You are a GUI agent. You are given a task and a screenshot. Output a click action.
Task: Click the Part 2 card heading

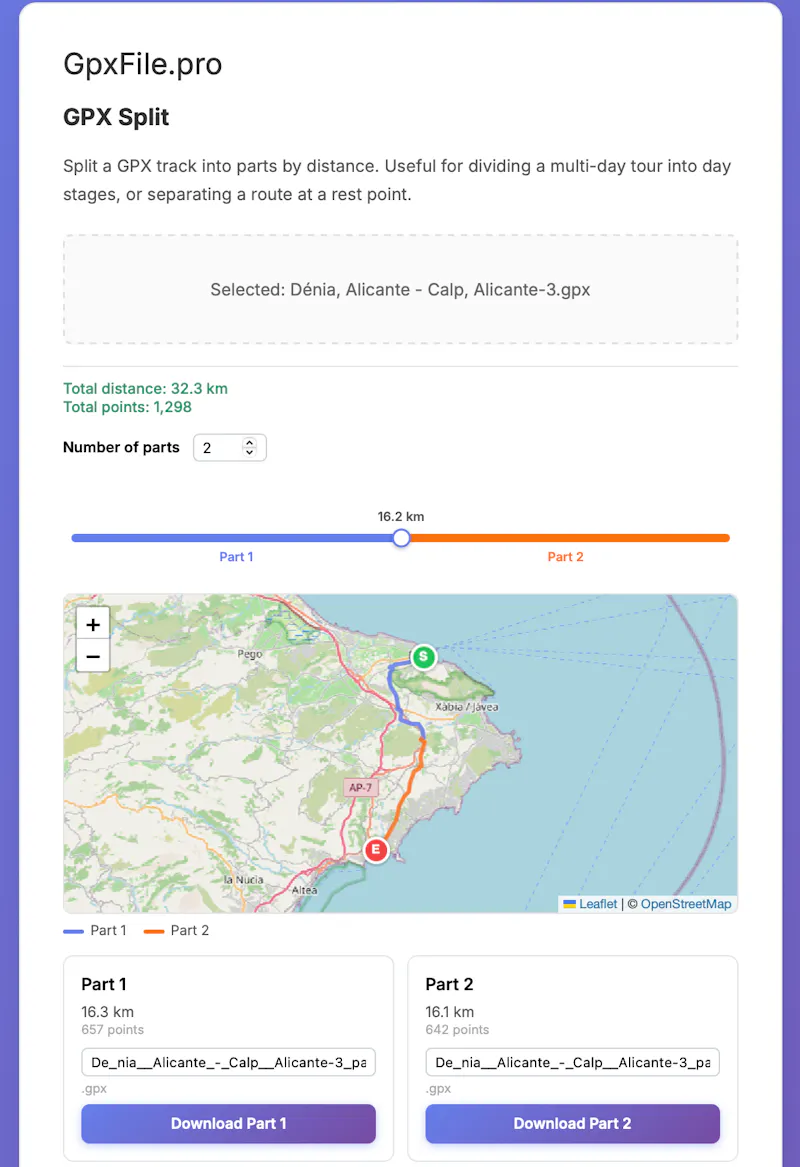[x=449, y=984]
